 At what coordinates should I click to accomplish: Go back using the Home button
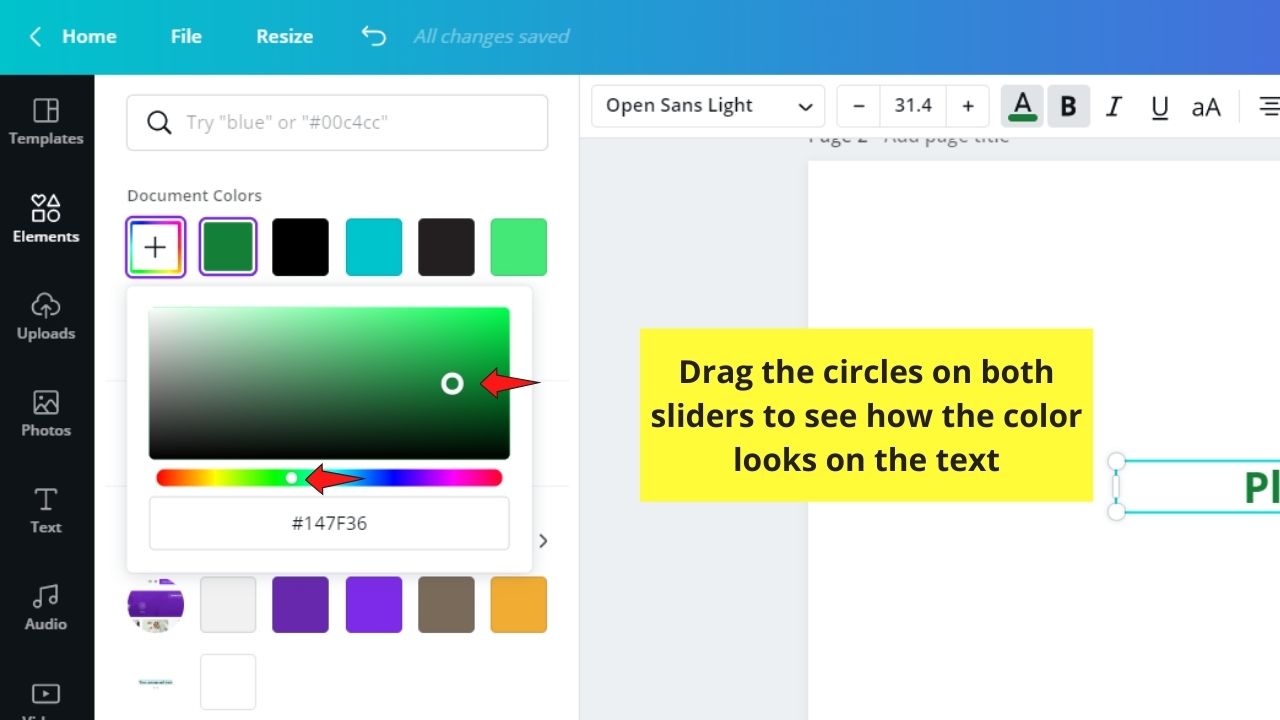(x=73, y=36)
